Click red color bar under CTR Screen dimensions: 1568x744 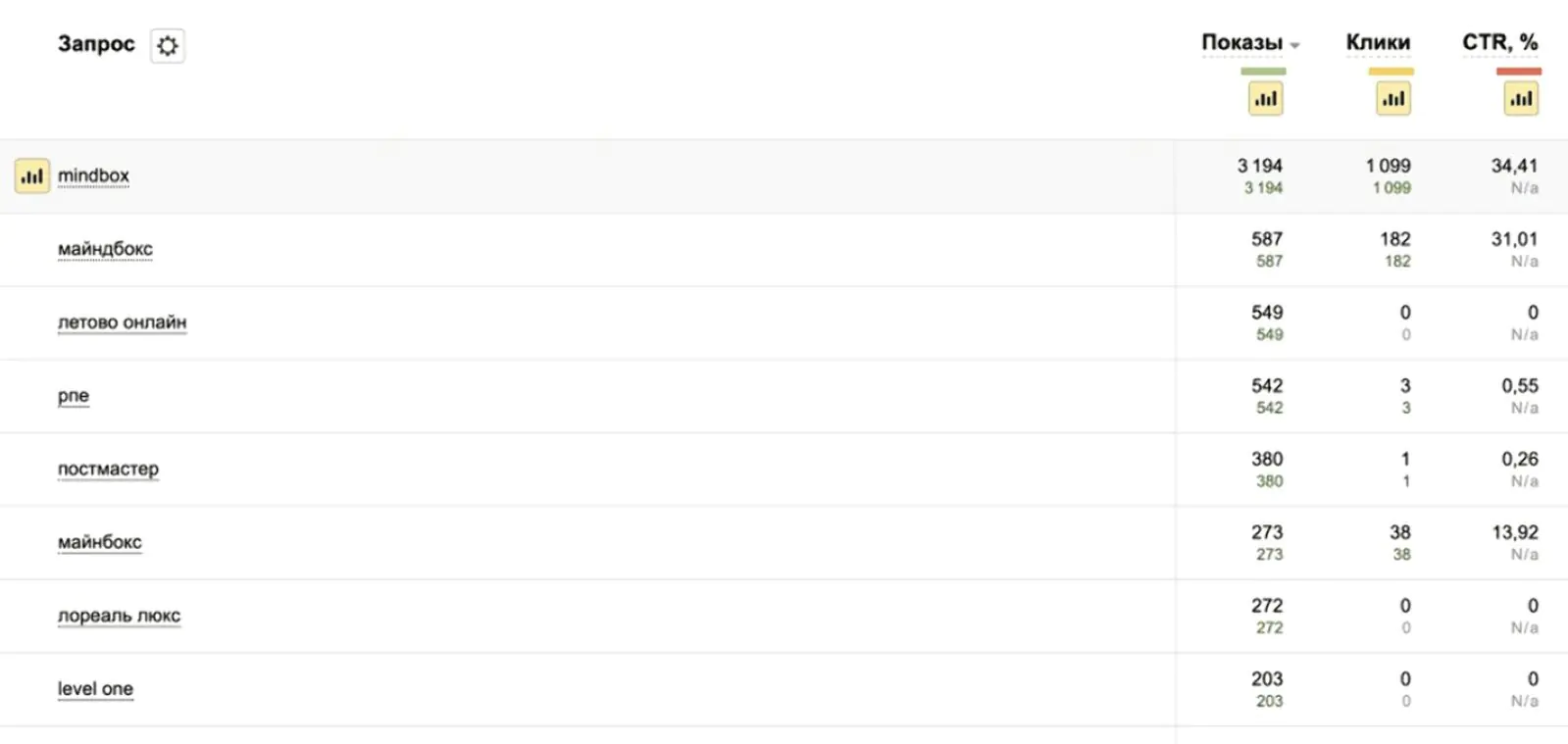(1519, 72)
